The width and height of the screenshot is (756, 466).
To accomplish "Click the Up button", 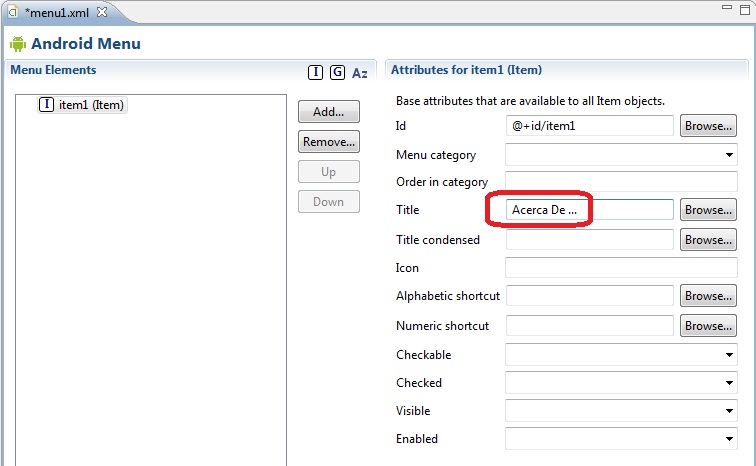I will click(329, 172).
